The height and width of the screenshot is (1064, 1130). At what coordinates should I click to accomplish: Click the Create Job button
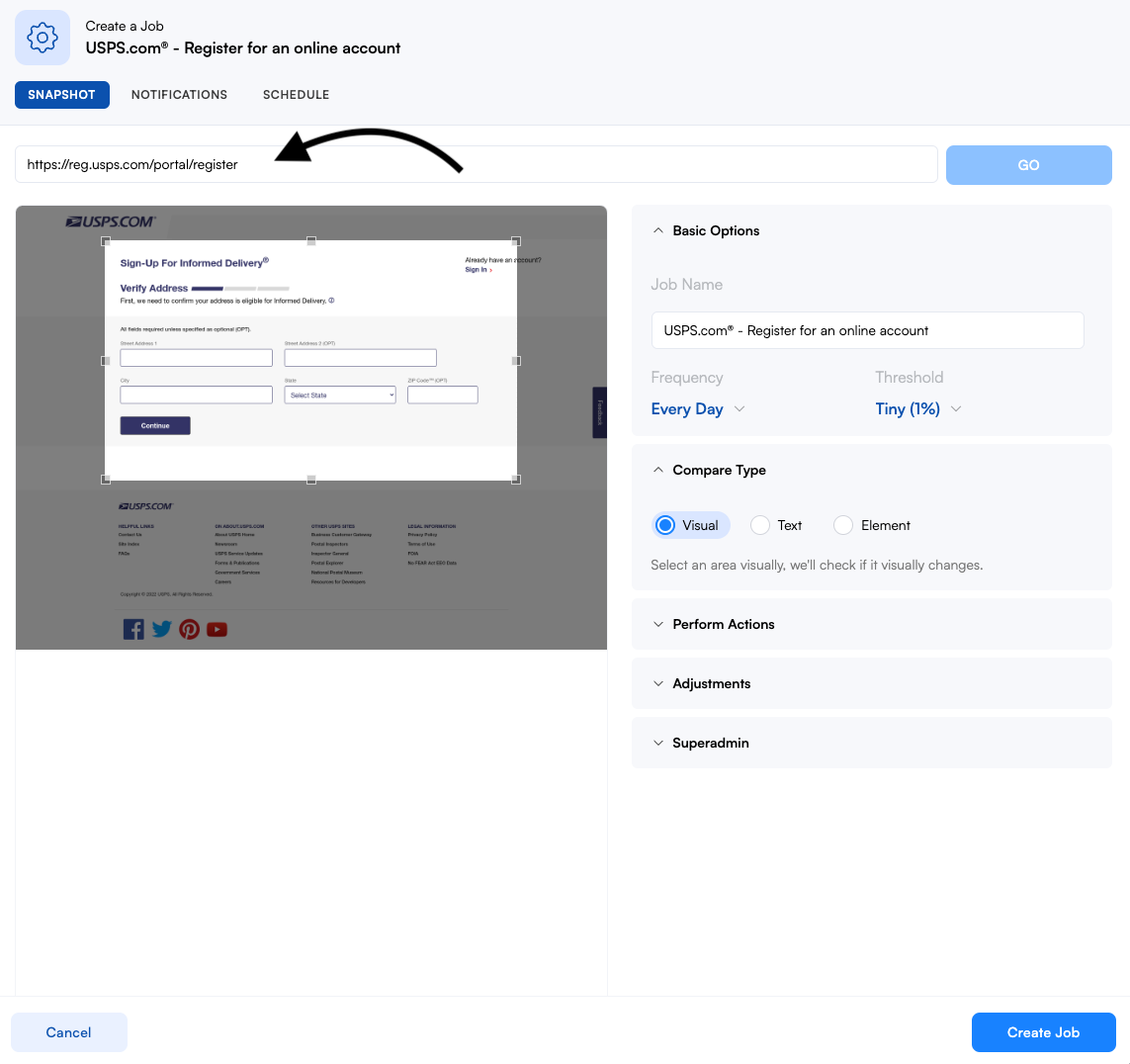[1044, 1032]
